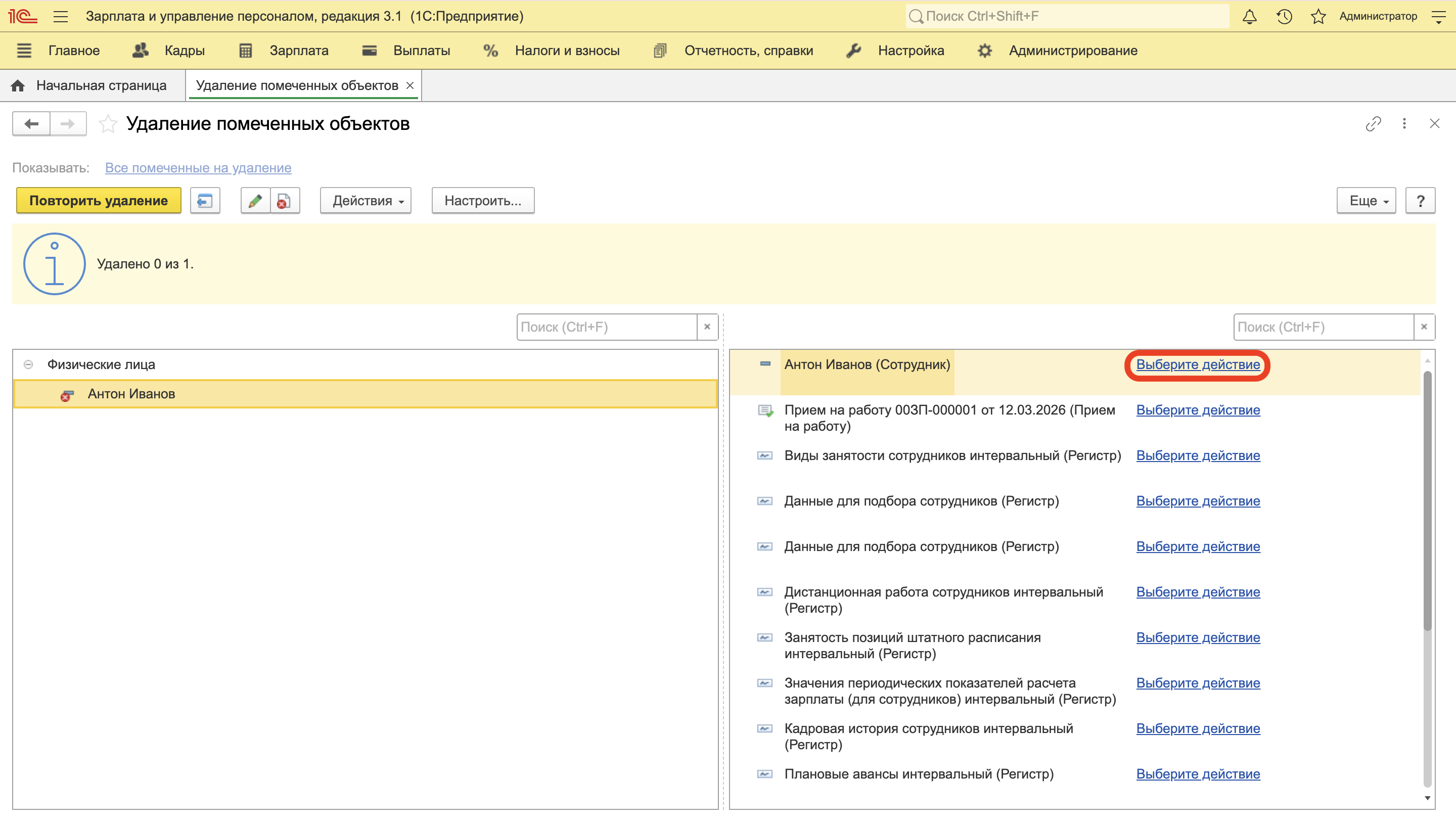1456x821 pixels.
Task: Switch to Начальная страница tab
Action: [x=101, y=86]
